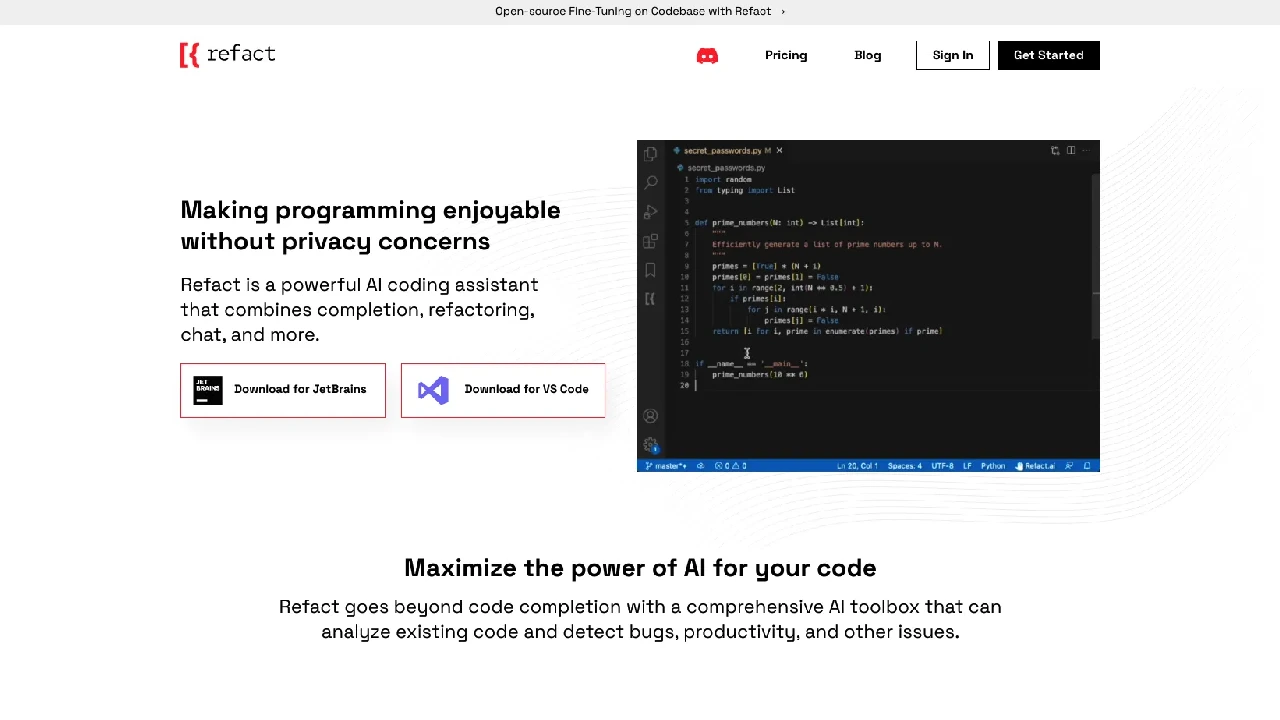Open the Manage gear icon in editor
This screenshot has width=1280, height=720.
pyautogui.click(x=651, y=445)
